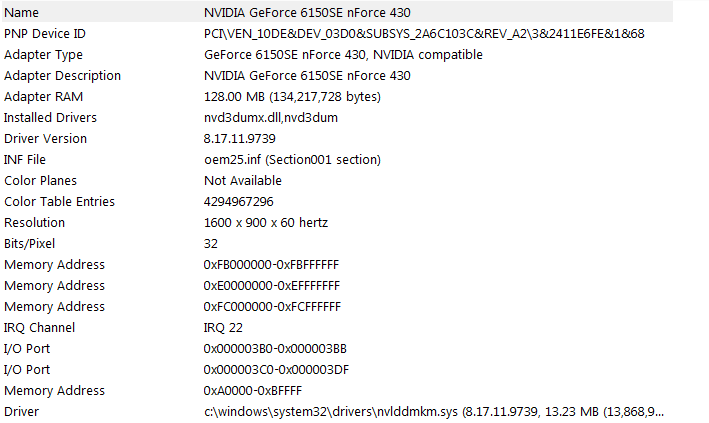Select the IRQ Channel row
The image size is (709, 423).
(x=337, y=328)
